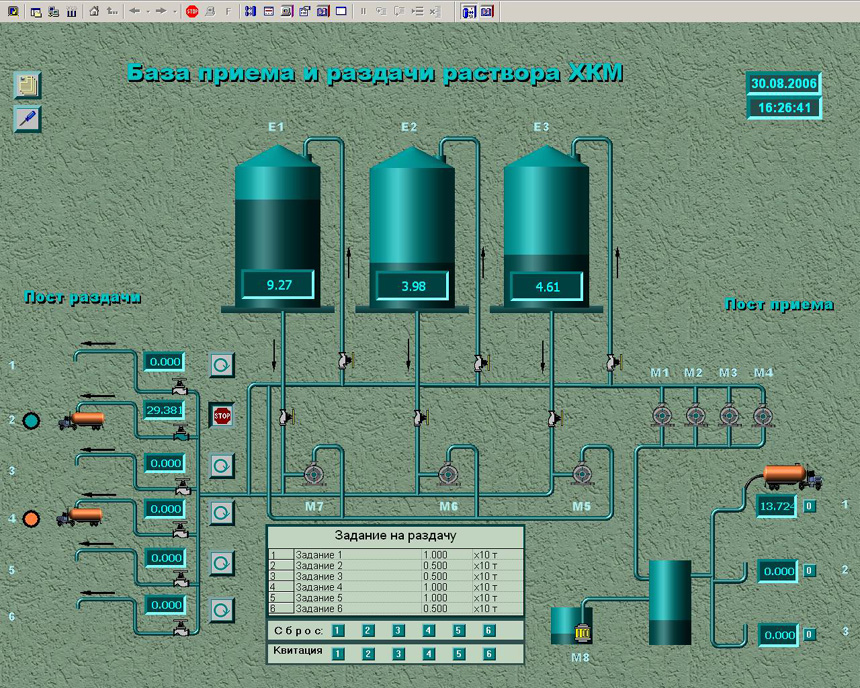The height and width of the screenshot is (688, 860).
Task: Click the pause icon in toolbar
Action: click(363, 11)
